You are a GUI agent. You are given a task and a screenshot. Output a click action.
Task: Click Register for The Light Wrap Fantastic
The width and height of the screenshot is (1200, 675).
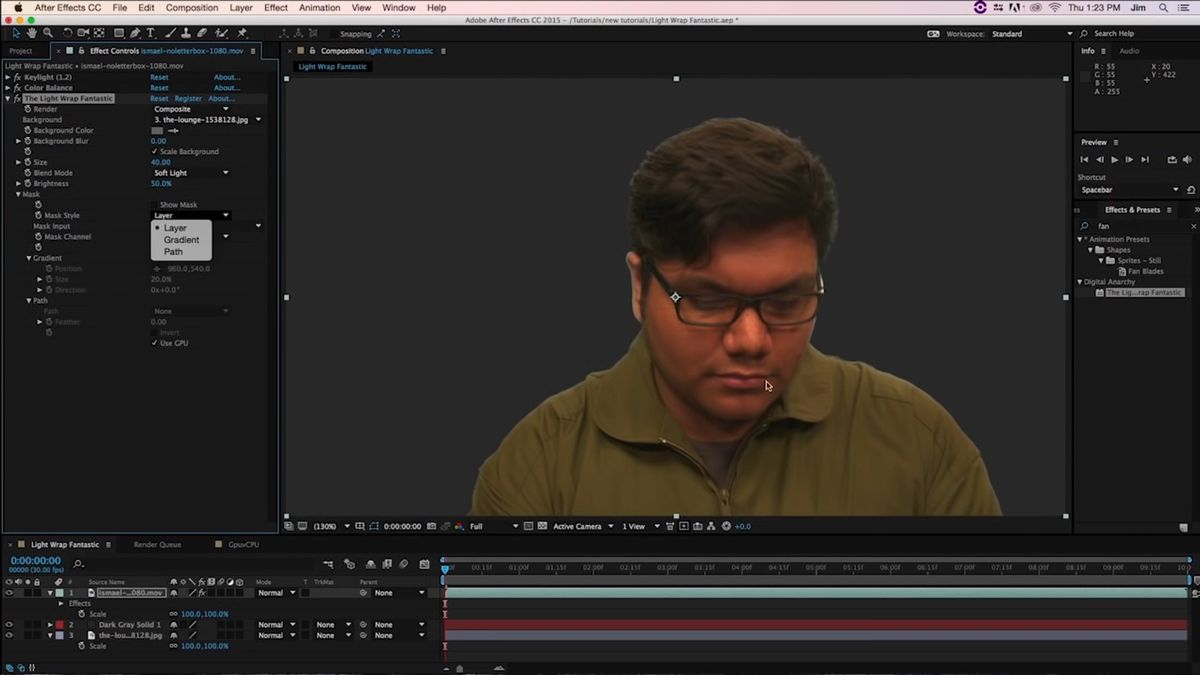[x=188, y=99]
